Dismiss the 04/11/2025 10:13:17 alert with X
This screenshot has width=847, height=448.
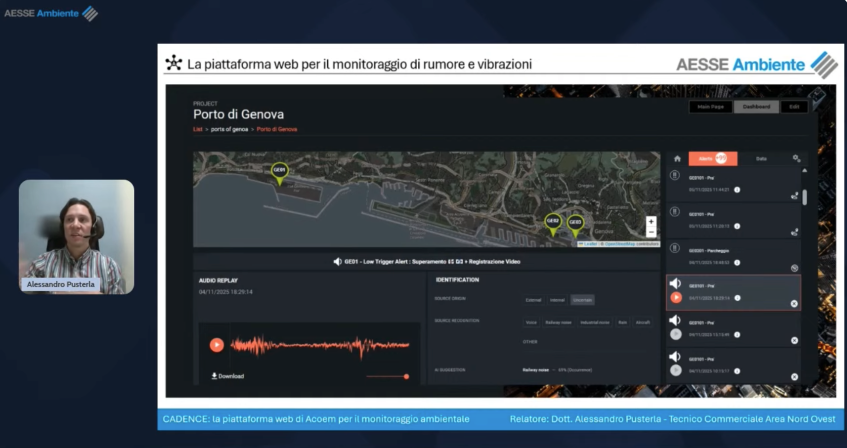(x=794, y=377)
